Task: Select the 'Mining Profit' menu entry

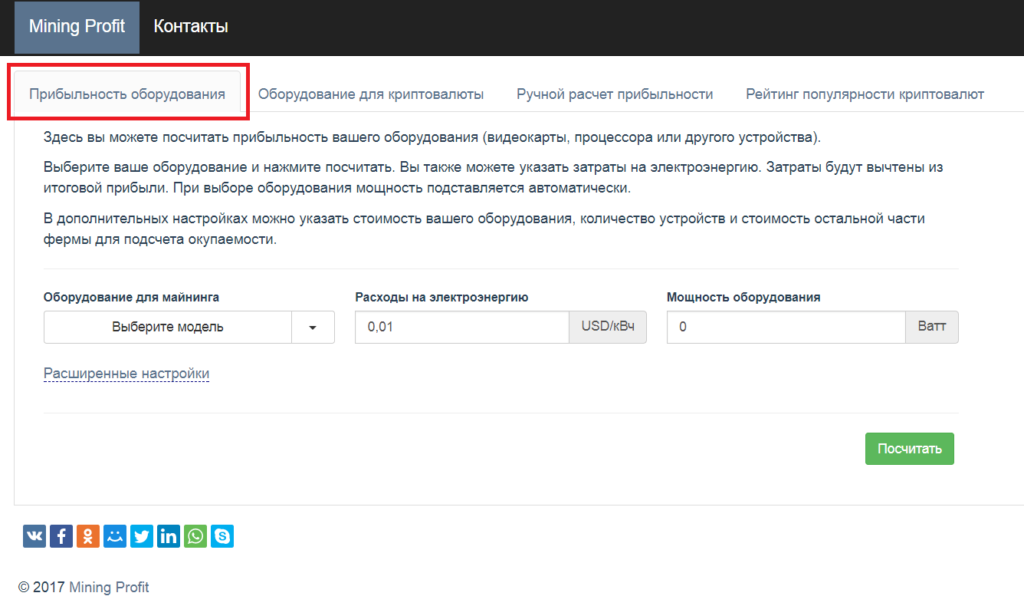Action: tap(77, 28)
